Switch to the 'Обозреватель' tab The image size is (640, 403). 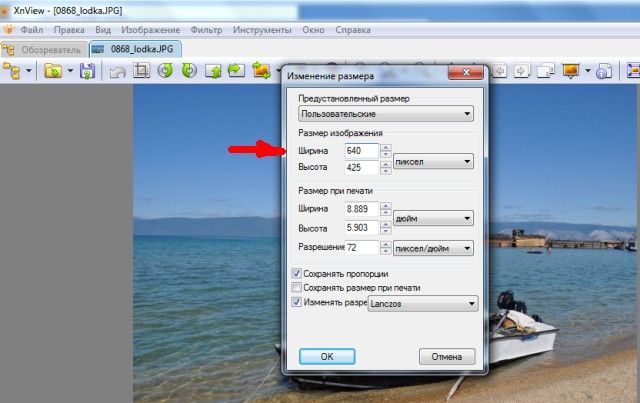pos(43,48)
